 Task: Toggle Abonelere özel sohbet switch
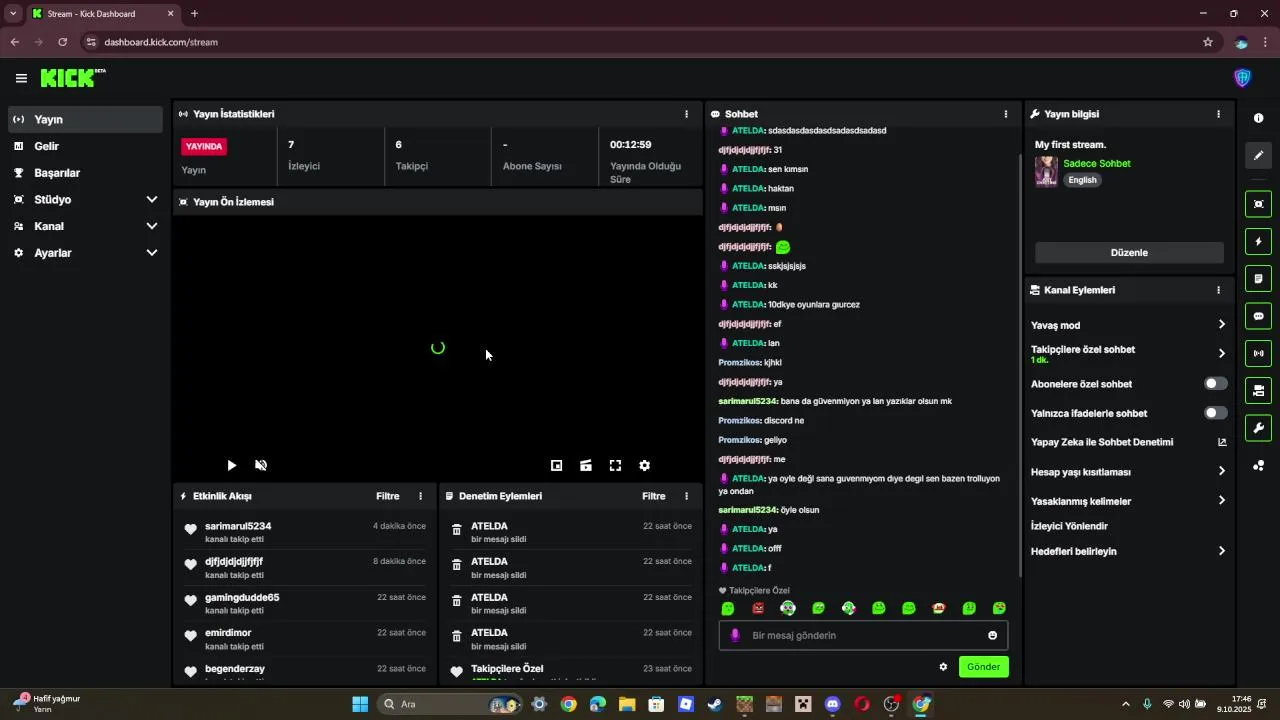coord(1215,384)
